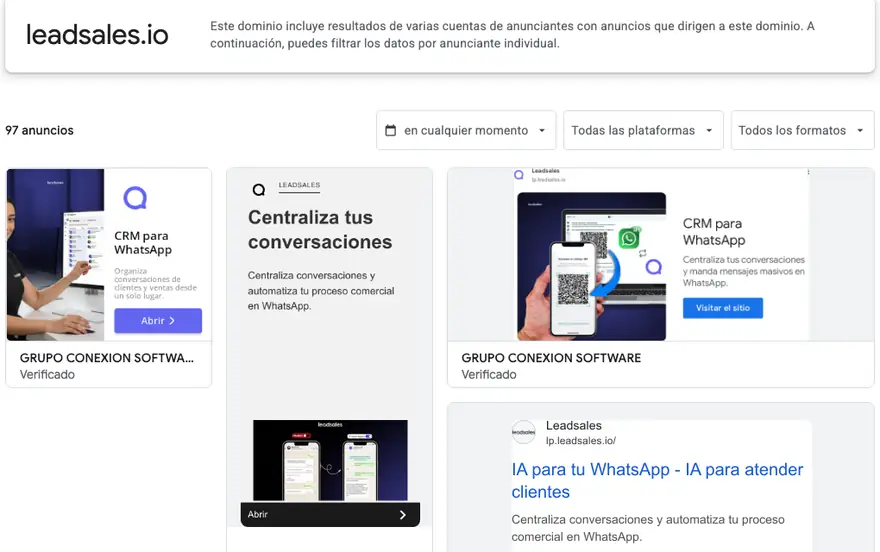Open 'IA para tu WhatsApp' ad headline link
This screenshot has height=552, width=880.
pyautogui.click(x=657, y=480)
